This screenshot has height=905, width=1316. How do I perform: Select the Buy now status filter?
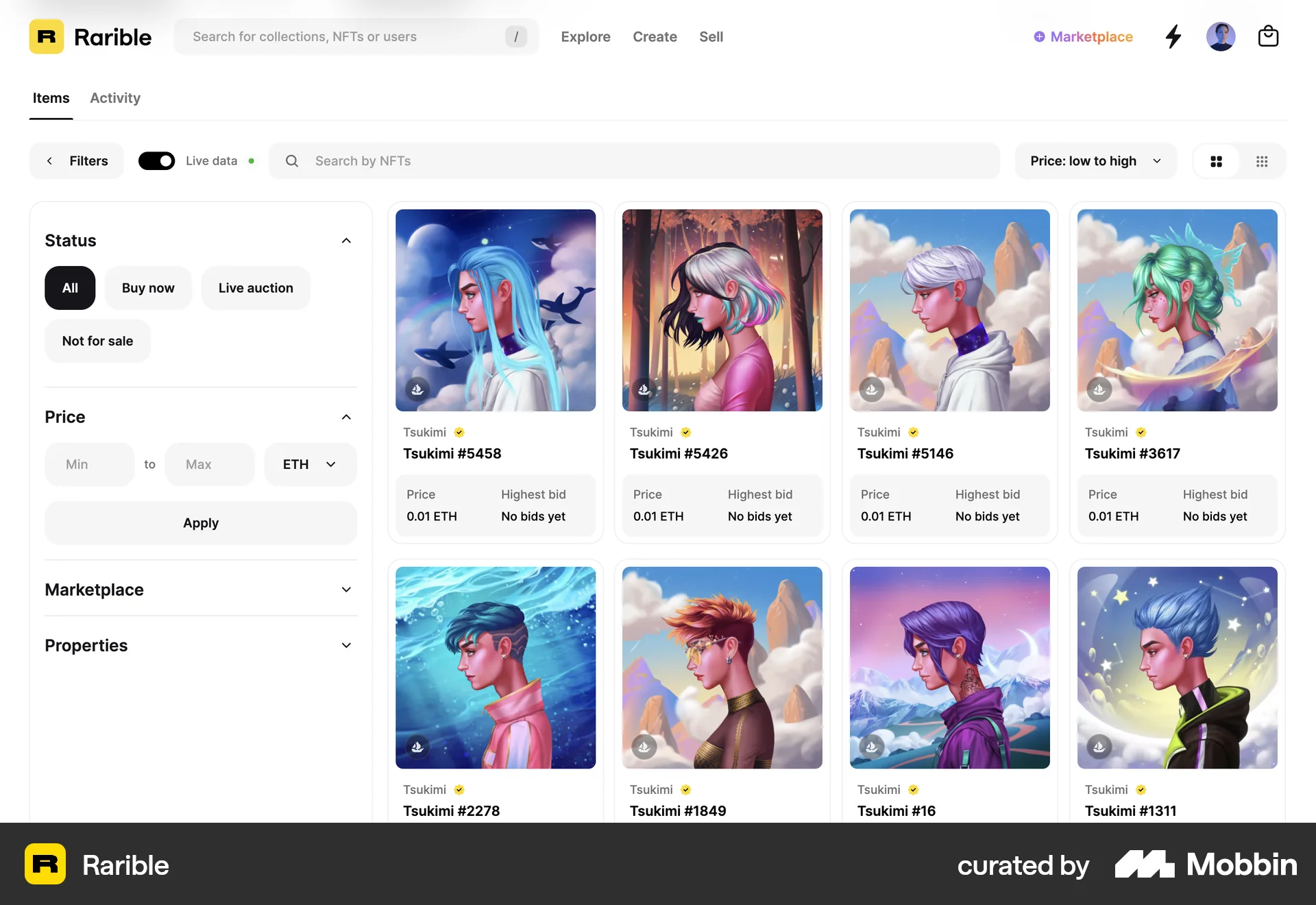[148, 287]
